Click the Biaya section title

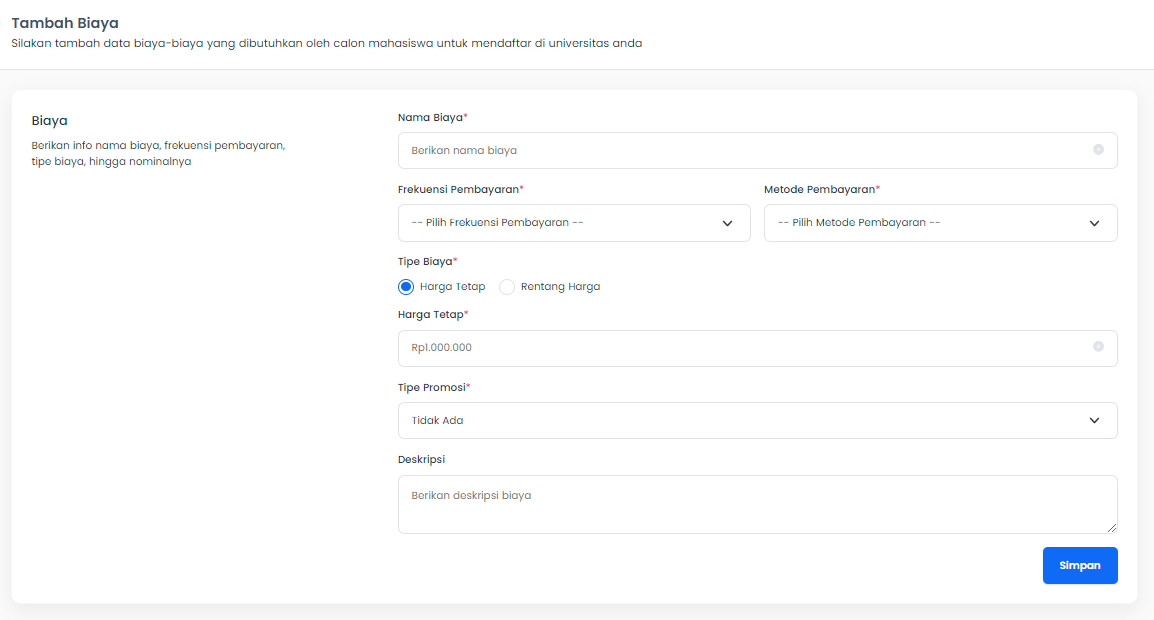(49, 121)
